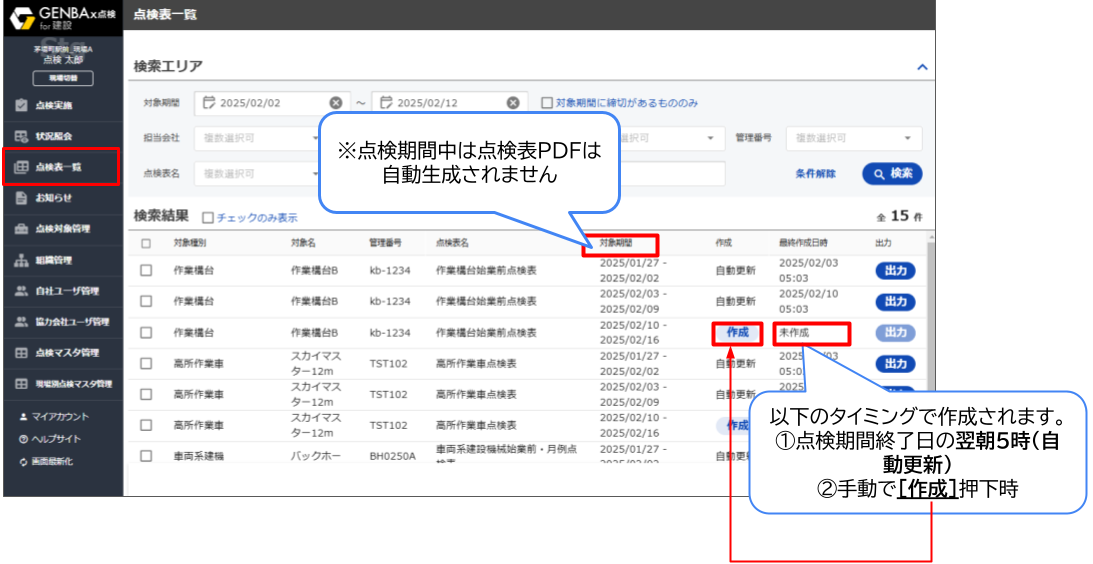
Task: Toggle the チェックのみ表示 checkbox
Action: [x=208, y=217]
